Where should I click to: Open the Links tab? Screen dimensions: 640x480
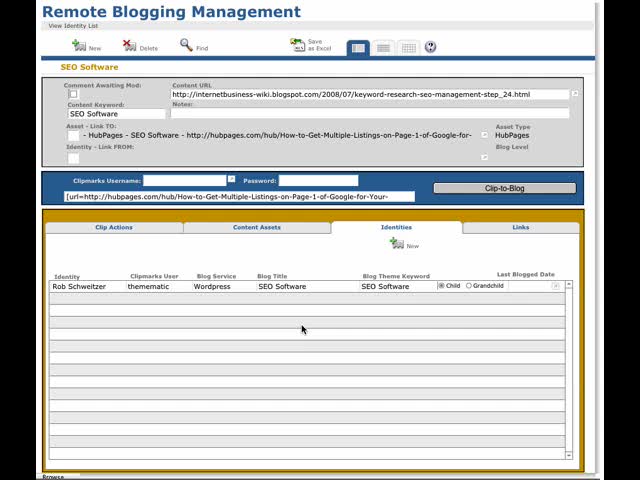point(520,227)
